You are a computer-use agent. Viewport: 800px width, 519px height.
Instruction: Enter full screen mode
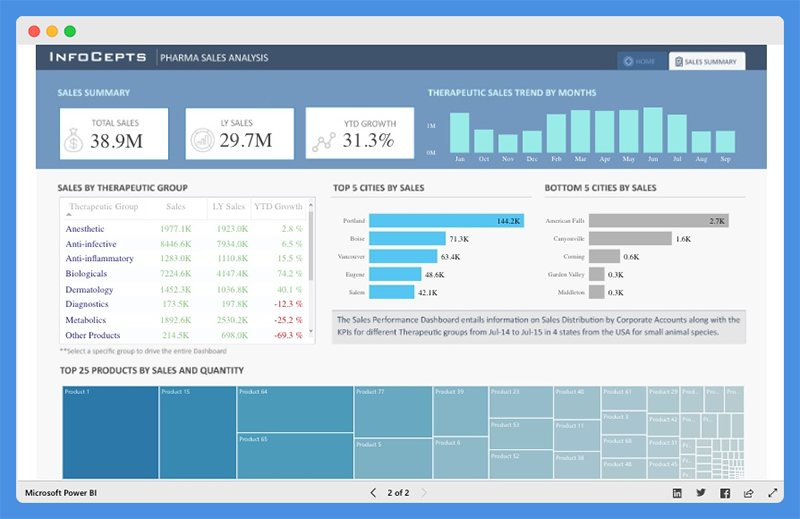click(x=772, y=493)
